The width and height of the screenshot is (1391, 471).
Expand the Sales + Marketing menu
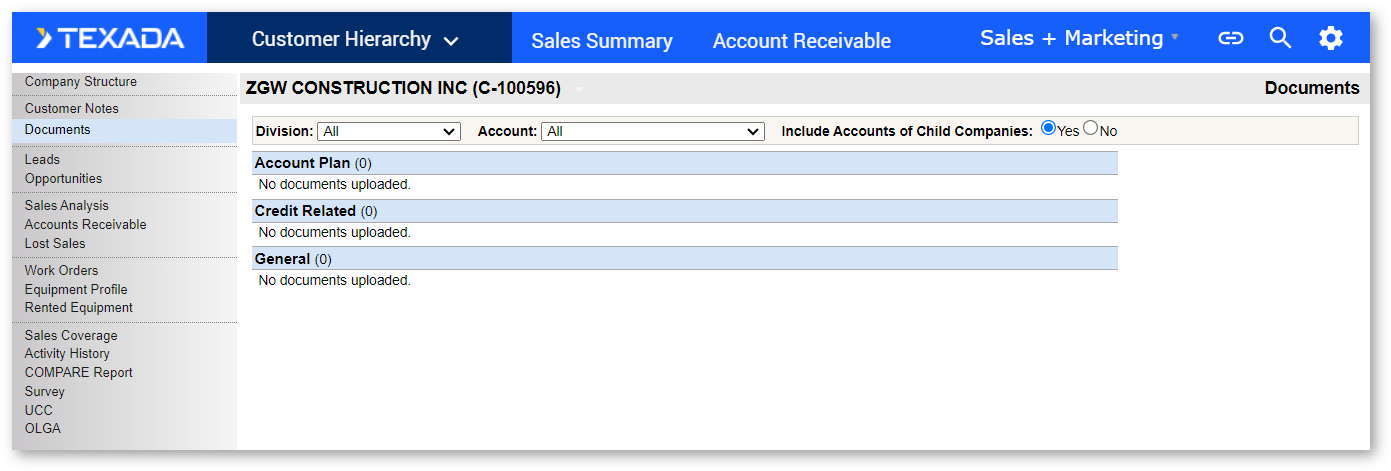coord(1079,38)
